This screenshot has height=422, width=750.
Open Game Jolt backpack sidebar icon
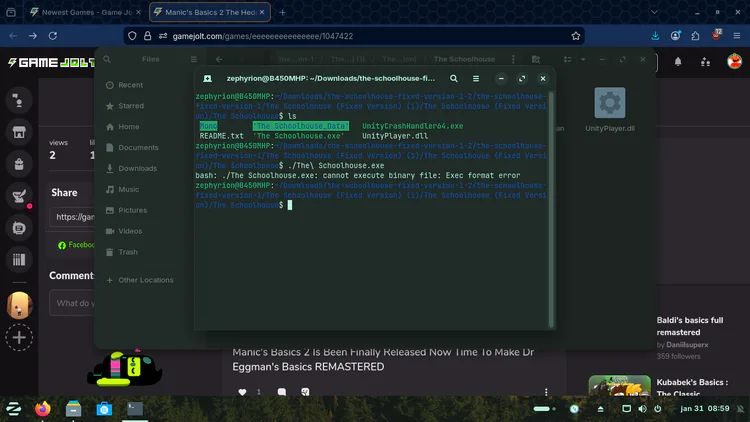pyautogui.click(x=19, y=164)
